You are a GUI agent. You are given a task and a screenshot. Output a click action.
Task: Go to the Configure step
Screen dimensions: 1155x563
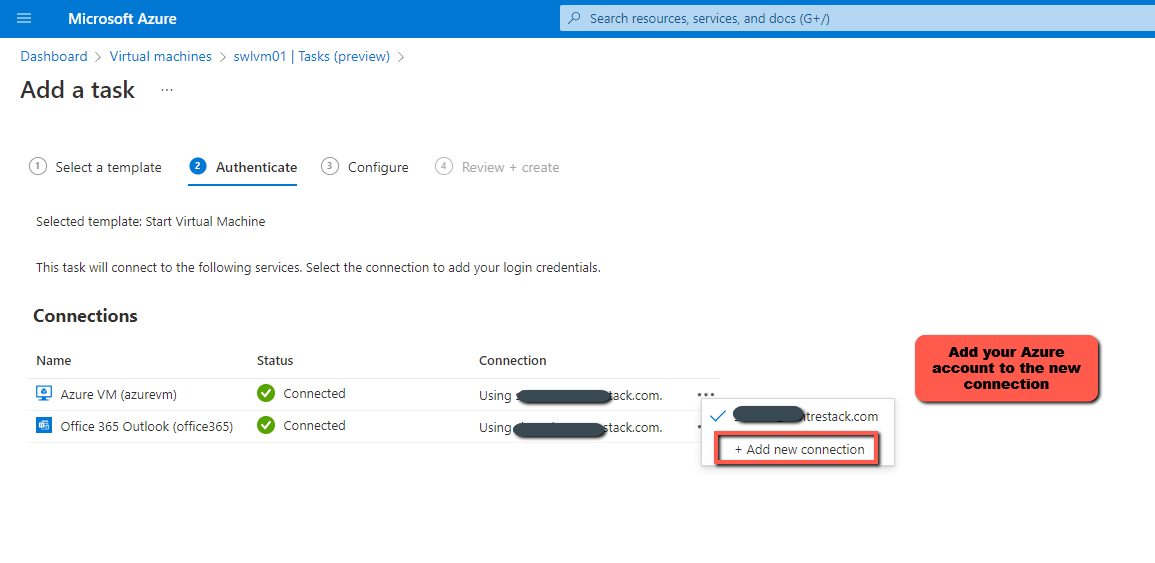click(365, 167)
